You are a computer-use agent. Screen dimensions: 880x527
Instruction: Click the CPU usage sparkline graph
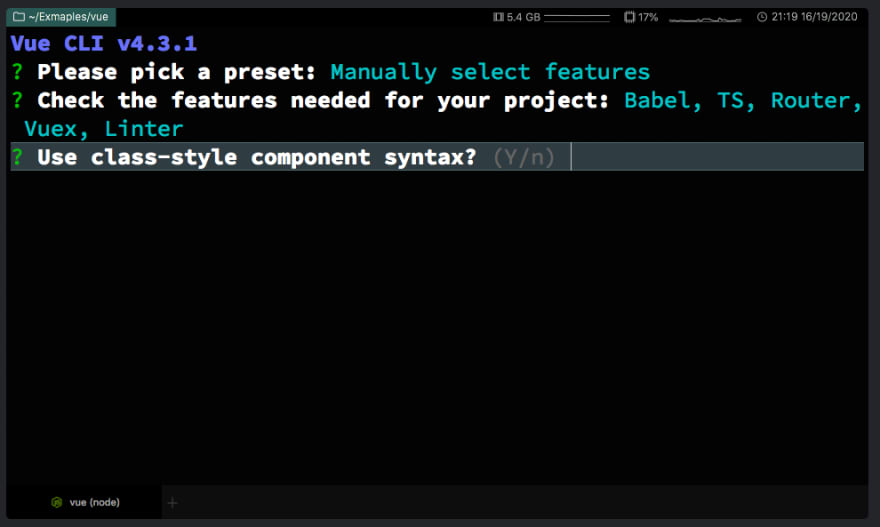point(705,20)
